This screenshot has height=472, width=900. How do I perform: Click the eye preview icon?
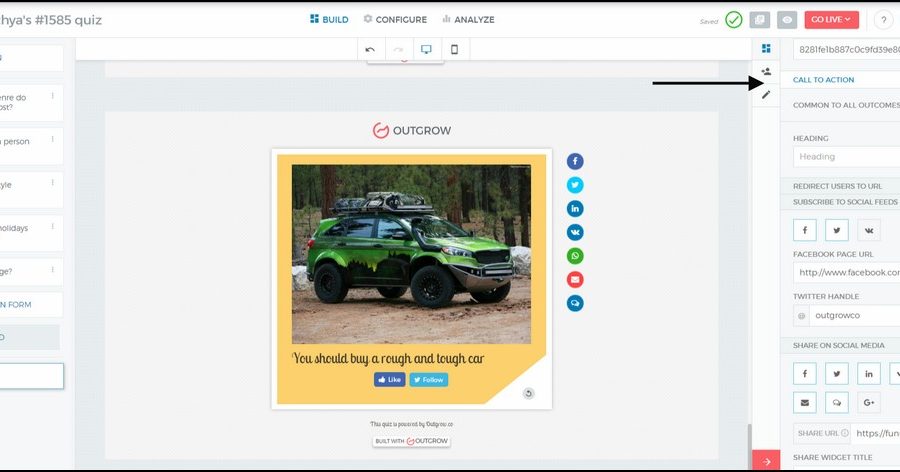[x=788, y=19]
